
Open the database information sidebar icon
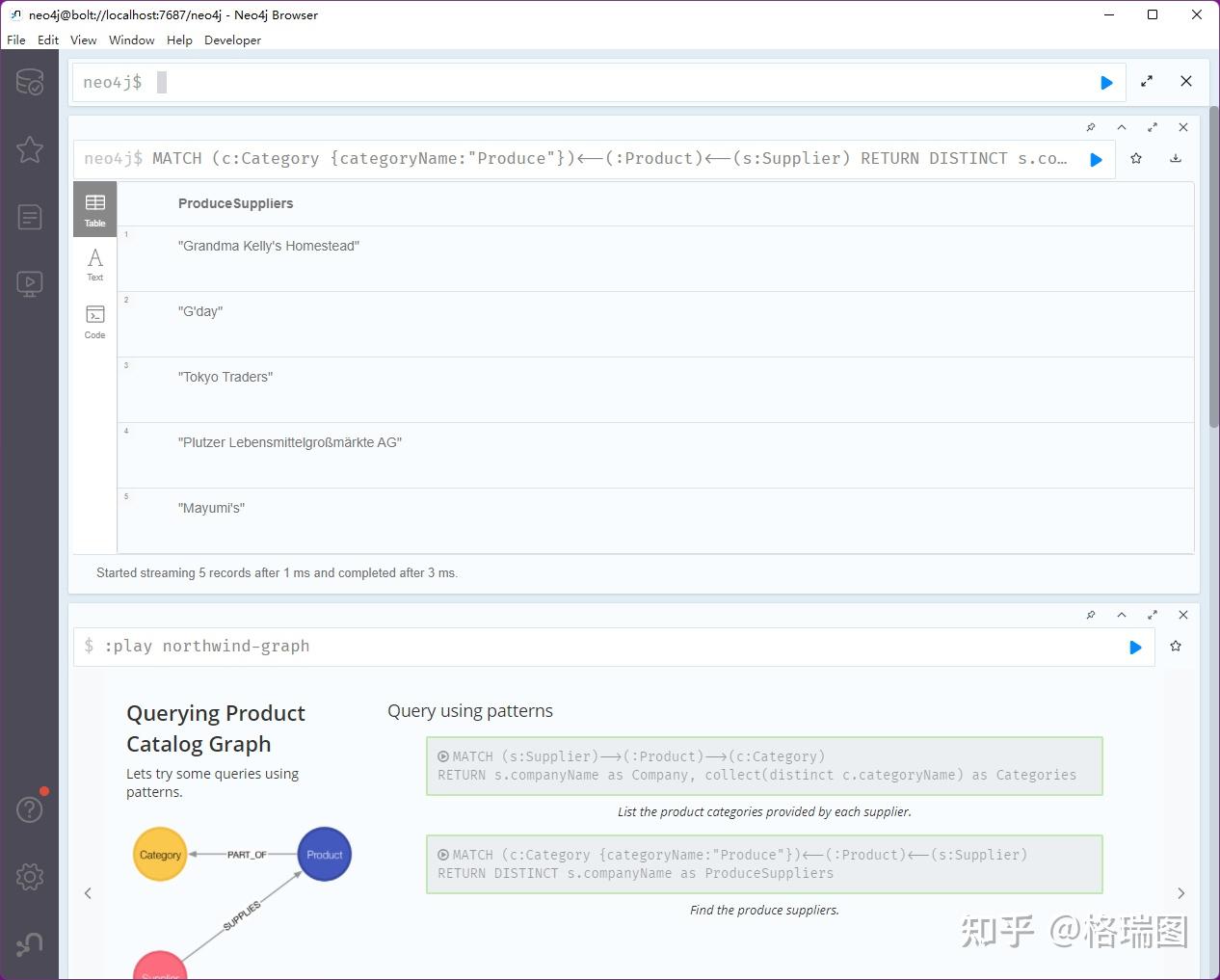[30, 82]
